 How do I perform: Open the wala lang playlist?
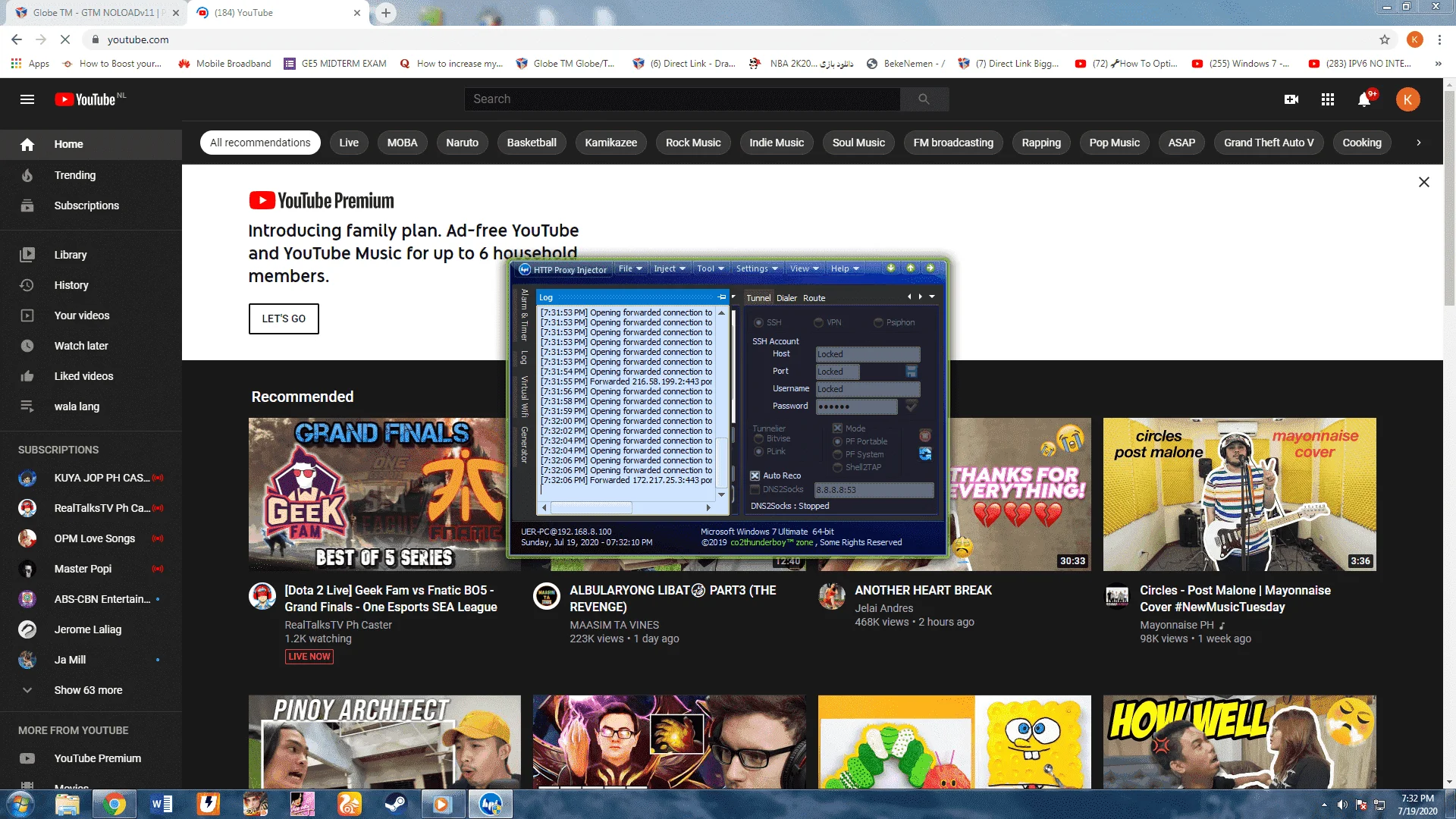coord(91,406)
